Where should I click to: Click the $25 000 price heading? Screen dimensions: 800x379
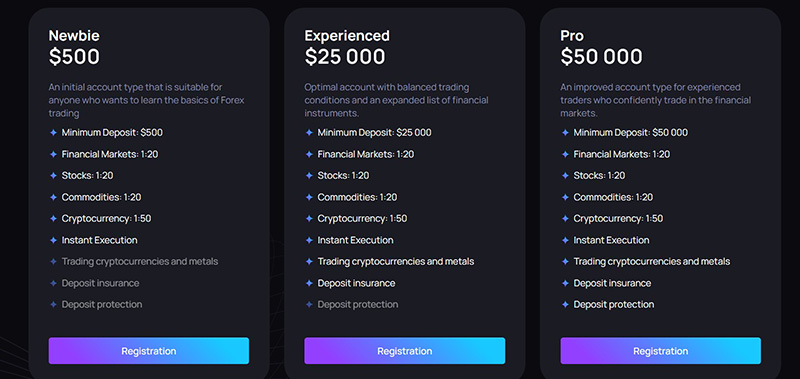(x=345, y=57)
